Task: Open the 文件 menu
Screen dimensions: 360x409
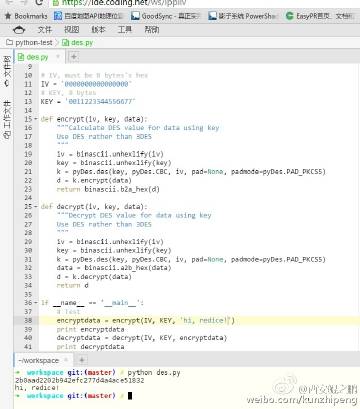Action: pos(45,30)
